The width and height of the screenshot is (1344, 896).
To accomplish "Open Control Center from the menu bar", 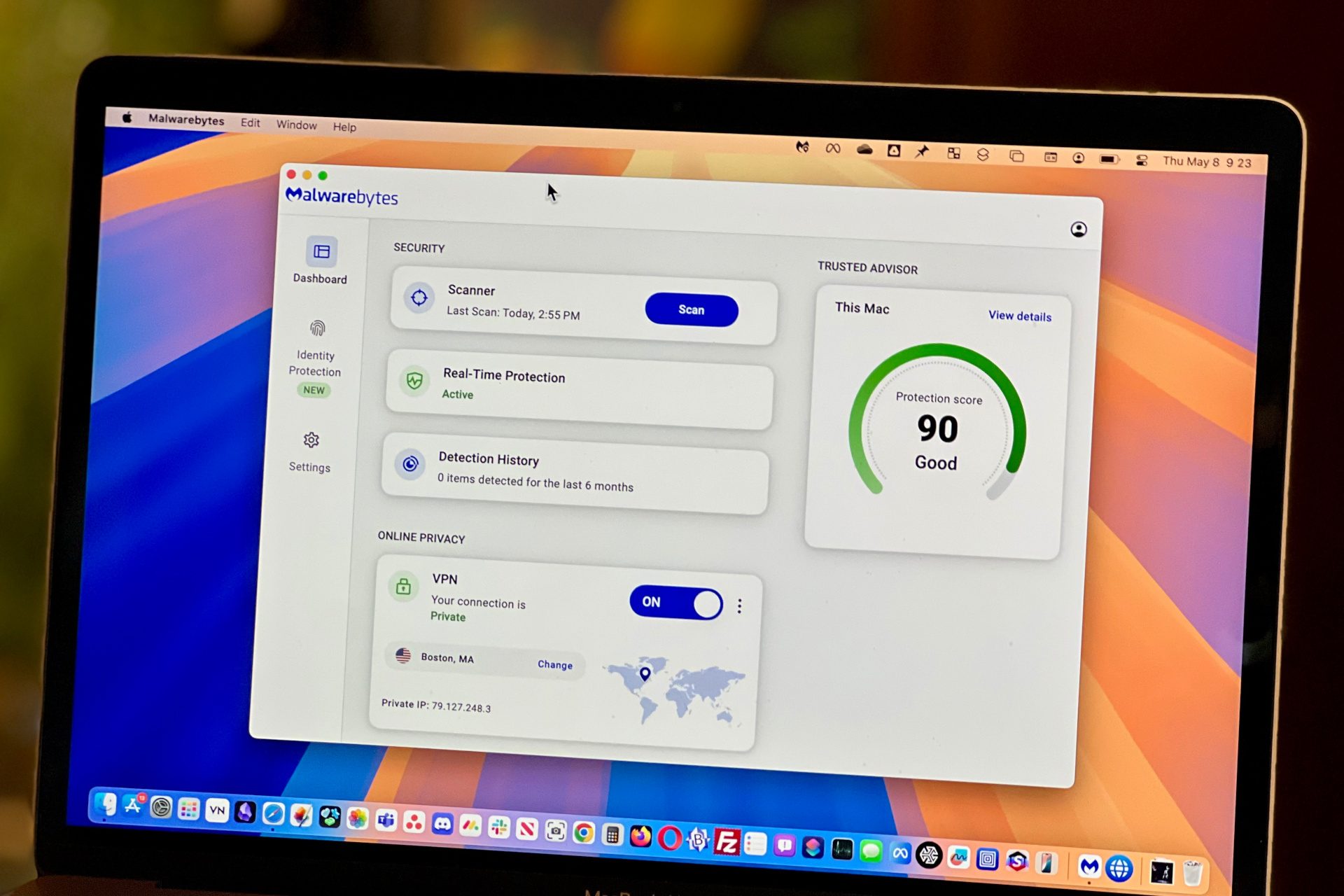I will point(1142,160).
